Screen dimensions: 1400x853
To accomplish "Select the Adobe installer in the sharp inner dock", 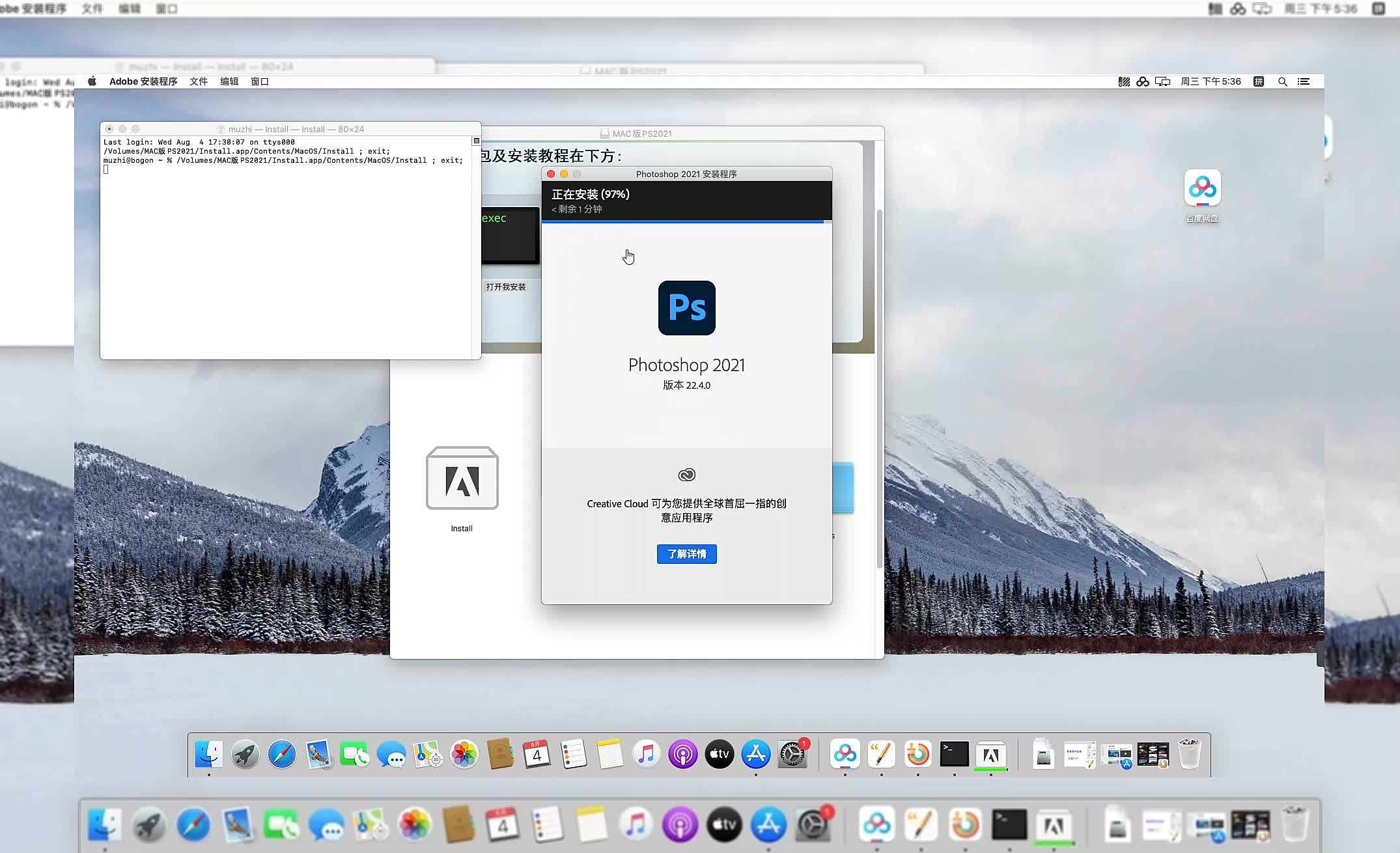I will click(991, 755).
